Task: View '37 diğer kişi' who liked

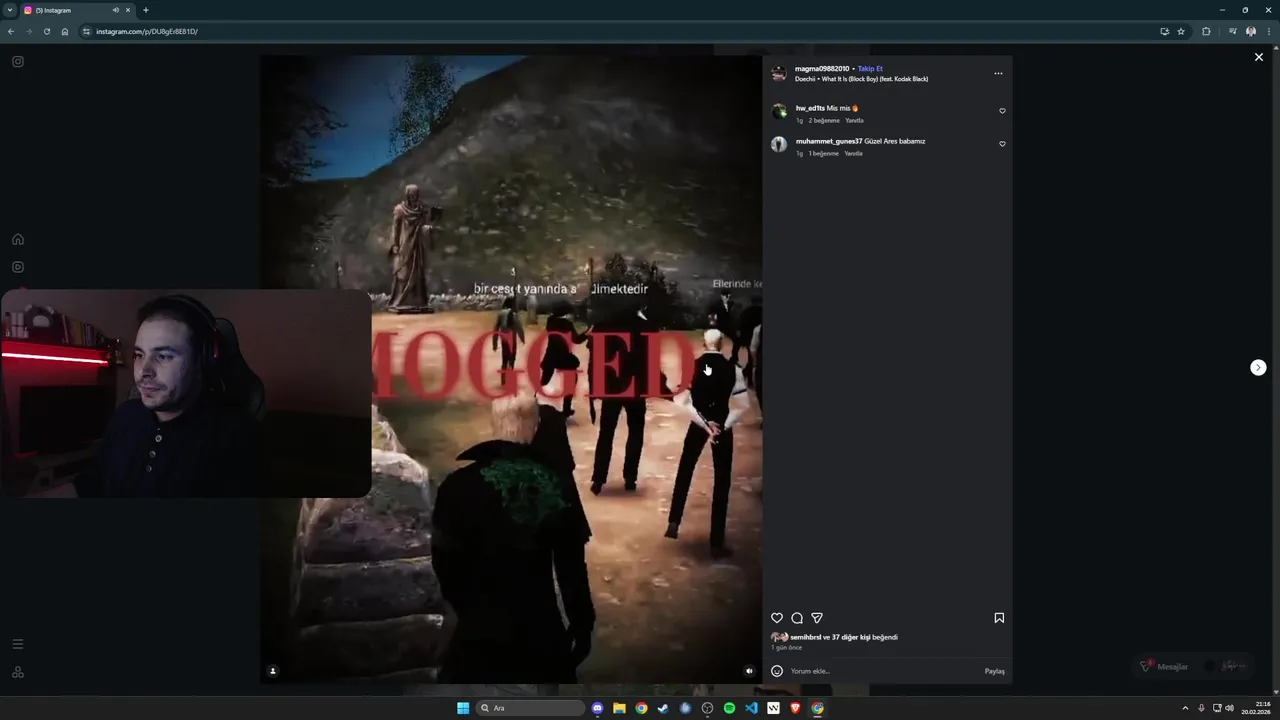Action: [851, 637]
